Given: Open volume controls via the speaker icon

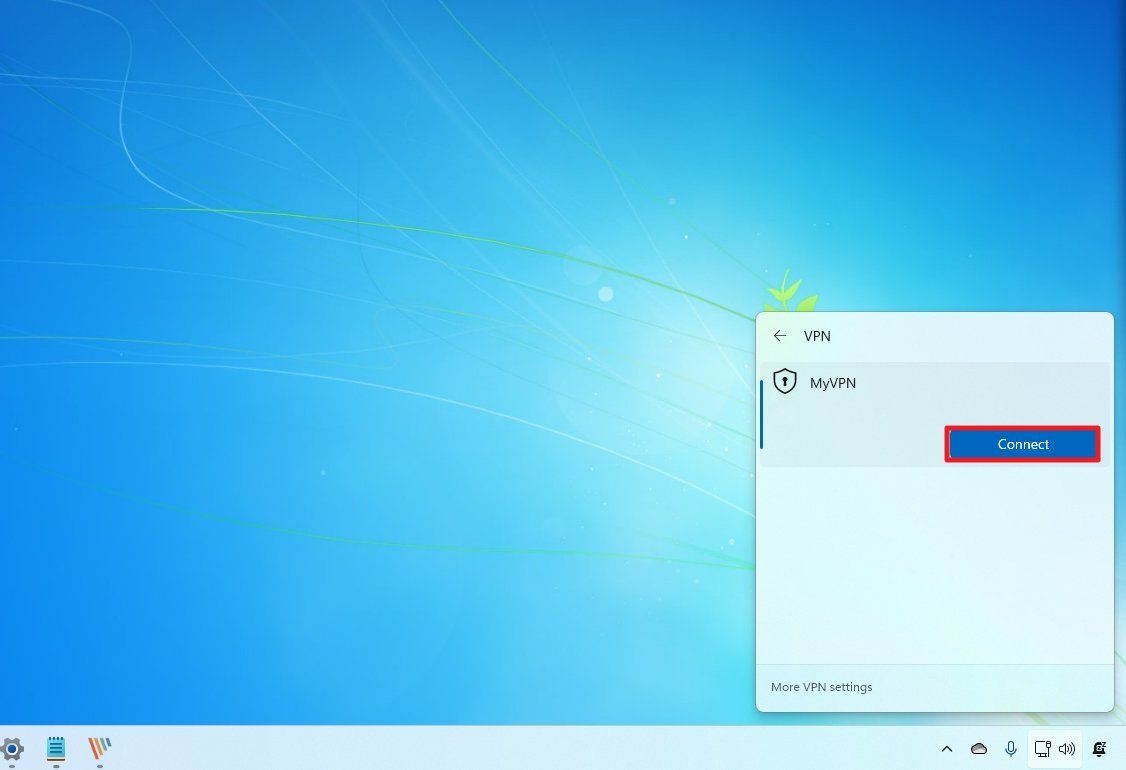Looking at the screenshot, I should (x=1067, y=749).
